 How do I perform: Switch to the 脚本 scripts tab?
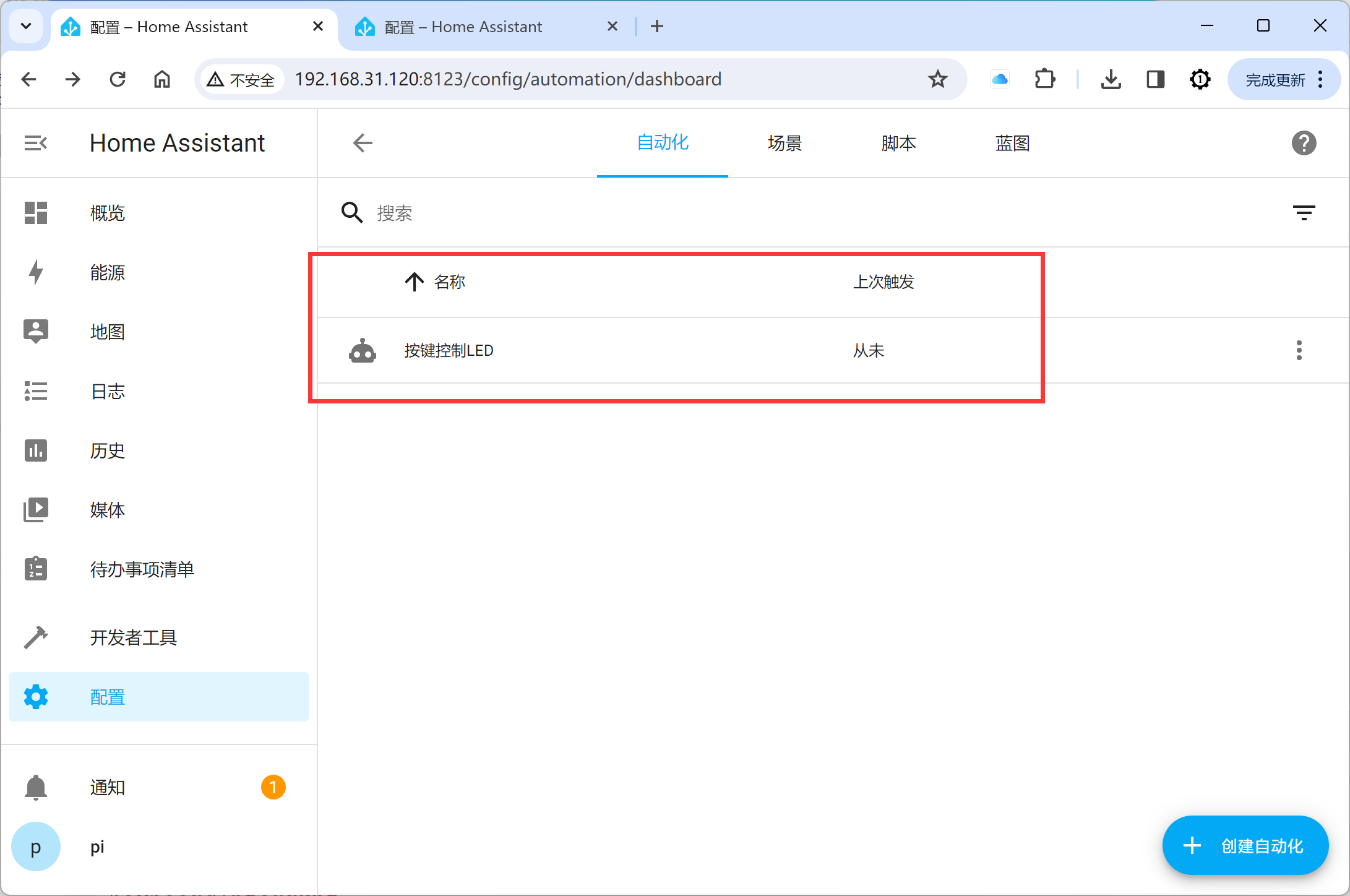[898, 143]
